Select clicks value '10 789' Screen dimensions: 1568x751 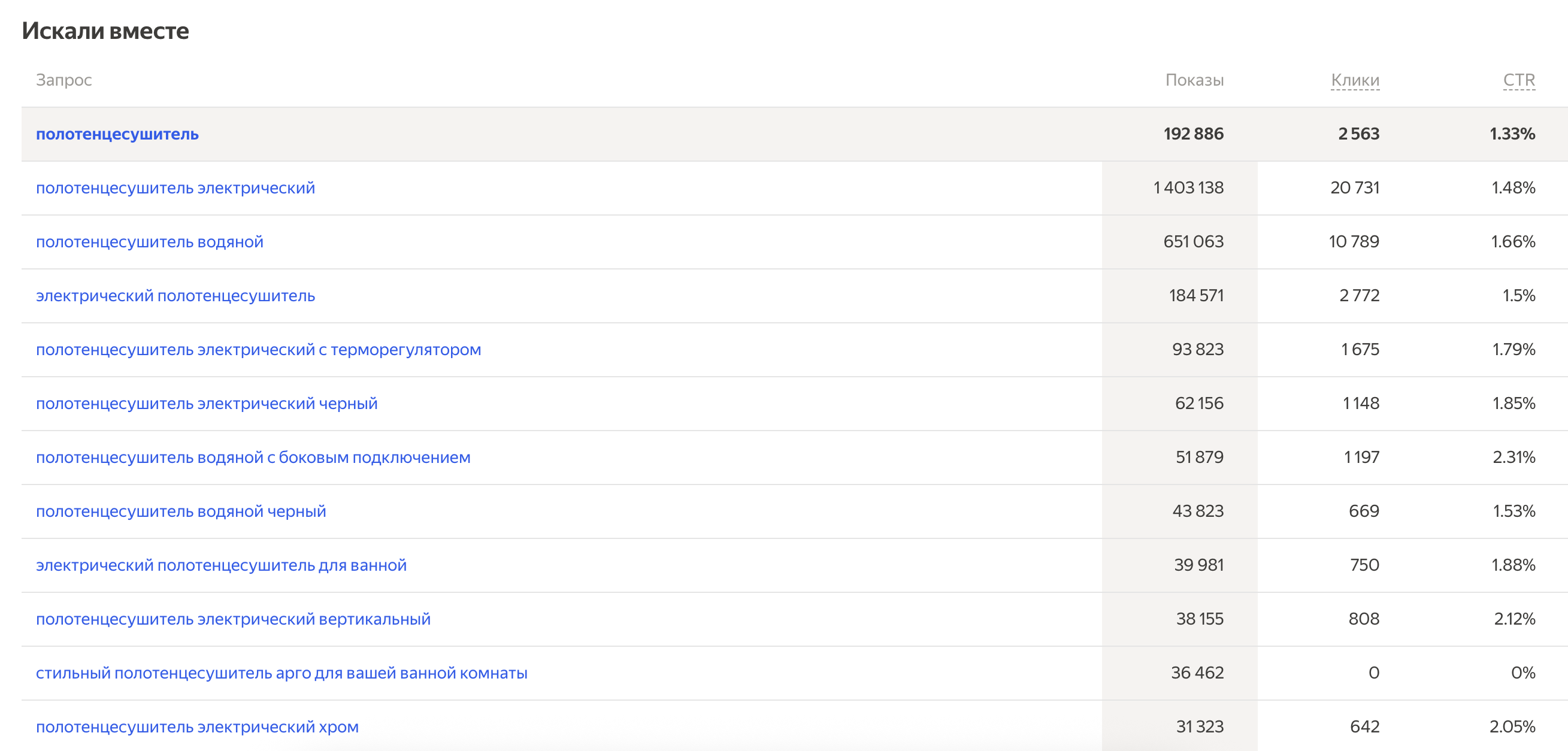coord(1354,242)
